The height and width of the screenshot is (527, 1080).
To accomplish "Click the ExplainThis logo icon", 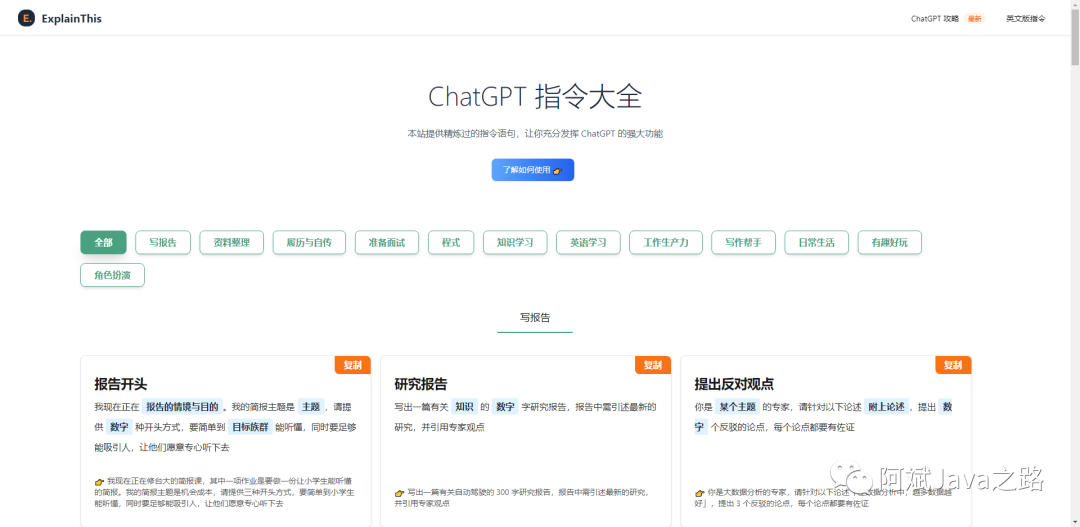I will pos(26,18).
